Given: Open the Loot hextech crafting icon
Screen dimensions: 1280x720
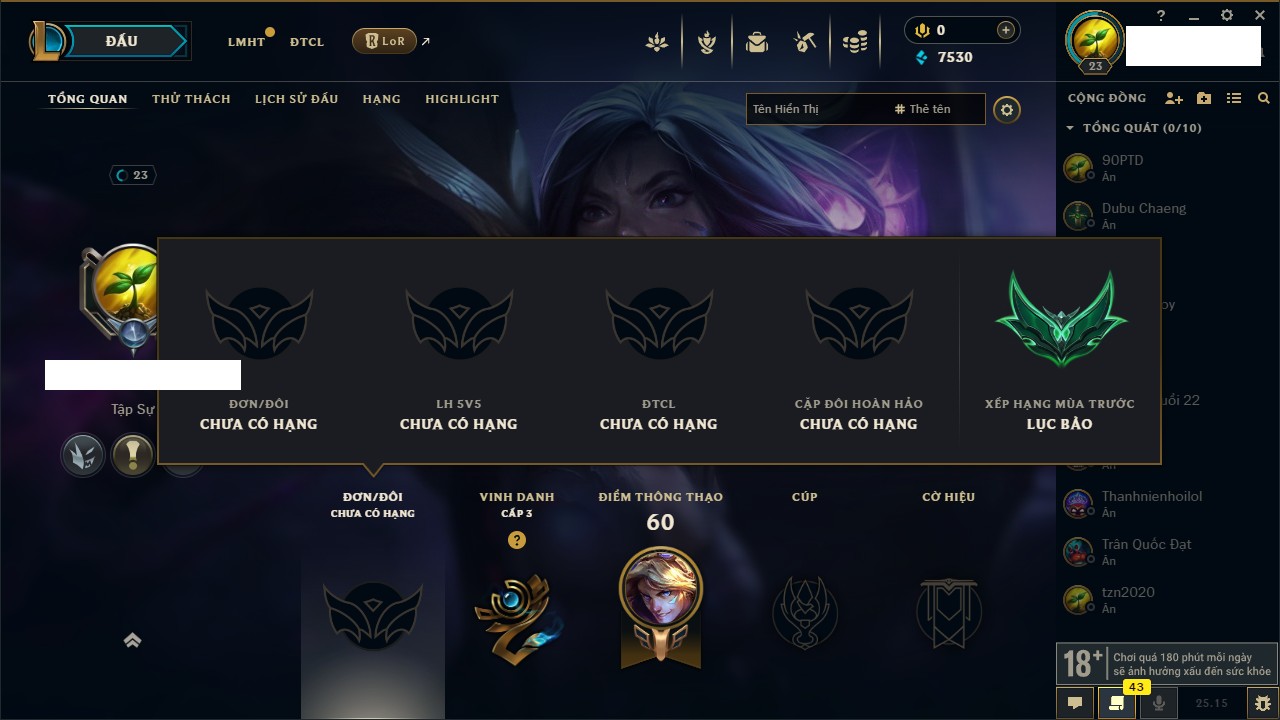Looking at the screenshot, I should (806, 42).
